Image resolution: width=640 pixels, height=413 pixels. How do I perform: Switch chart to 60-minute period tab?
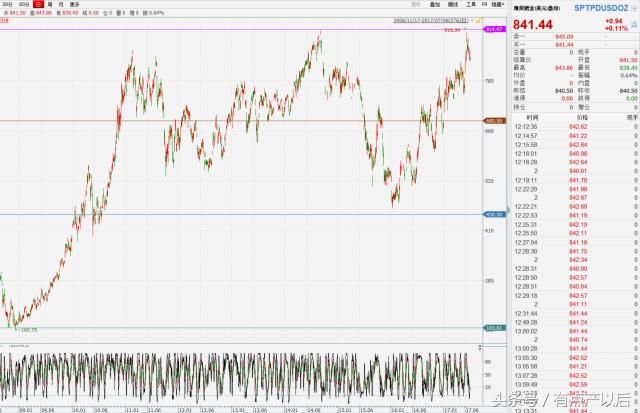tap(24, 4)
